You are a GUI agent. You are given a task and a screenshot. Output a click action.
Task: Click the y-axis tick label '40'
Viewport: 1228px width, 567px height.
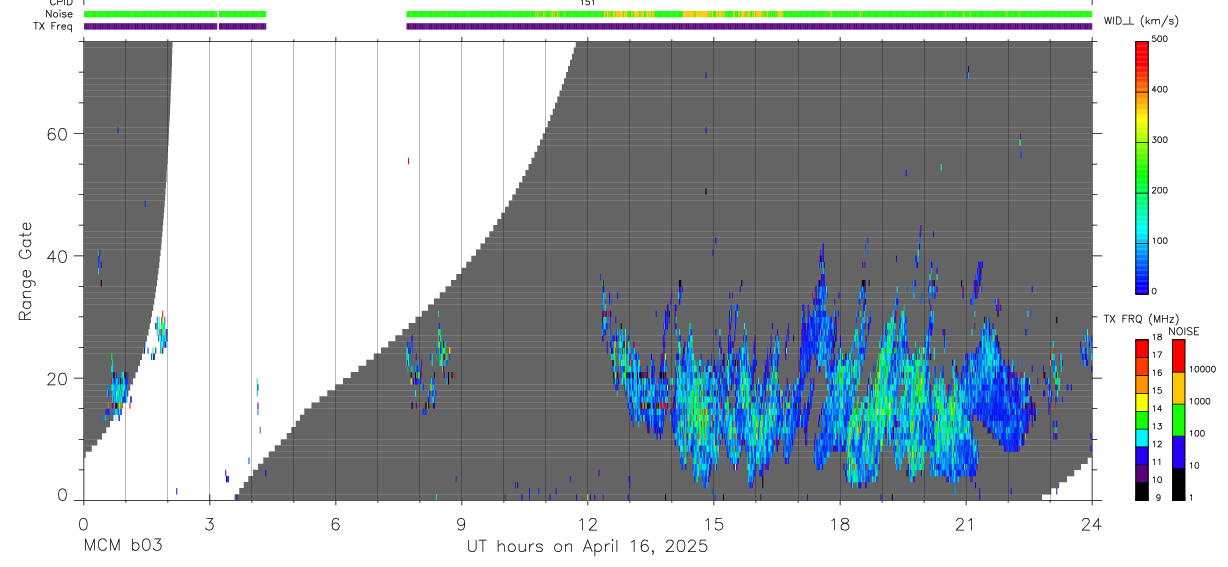(x=58, y=256)
